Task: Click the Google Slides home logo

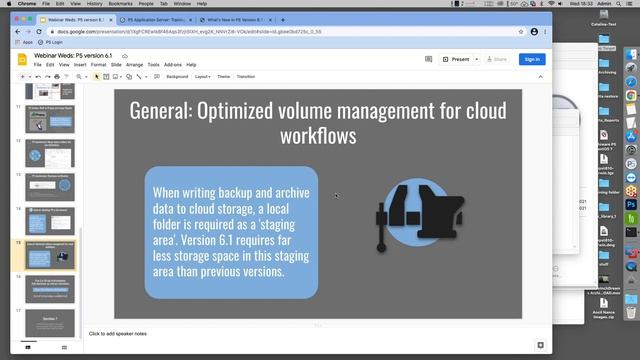Action: (22, 60)
